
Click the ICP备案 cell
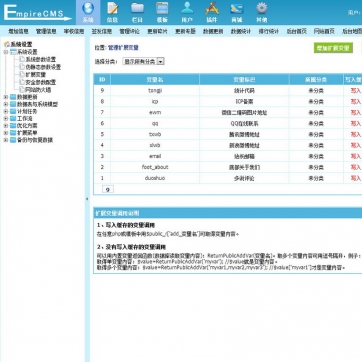coord(244,101)
